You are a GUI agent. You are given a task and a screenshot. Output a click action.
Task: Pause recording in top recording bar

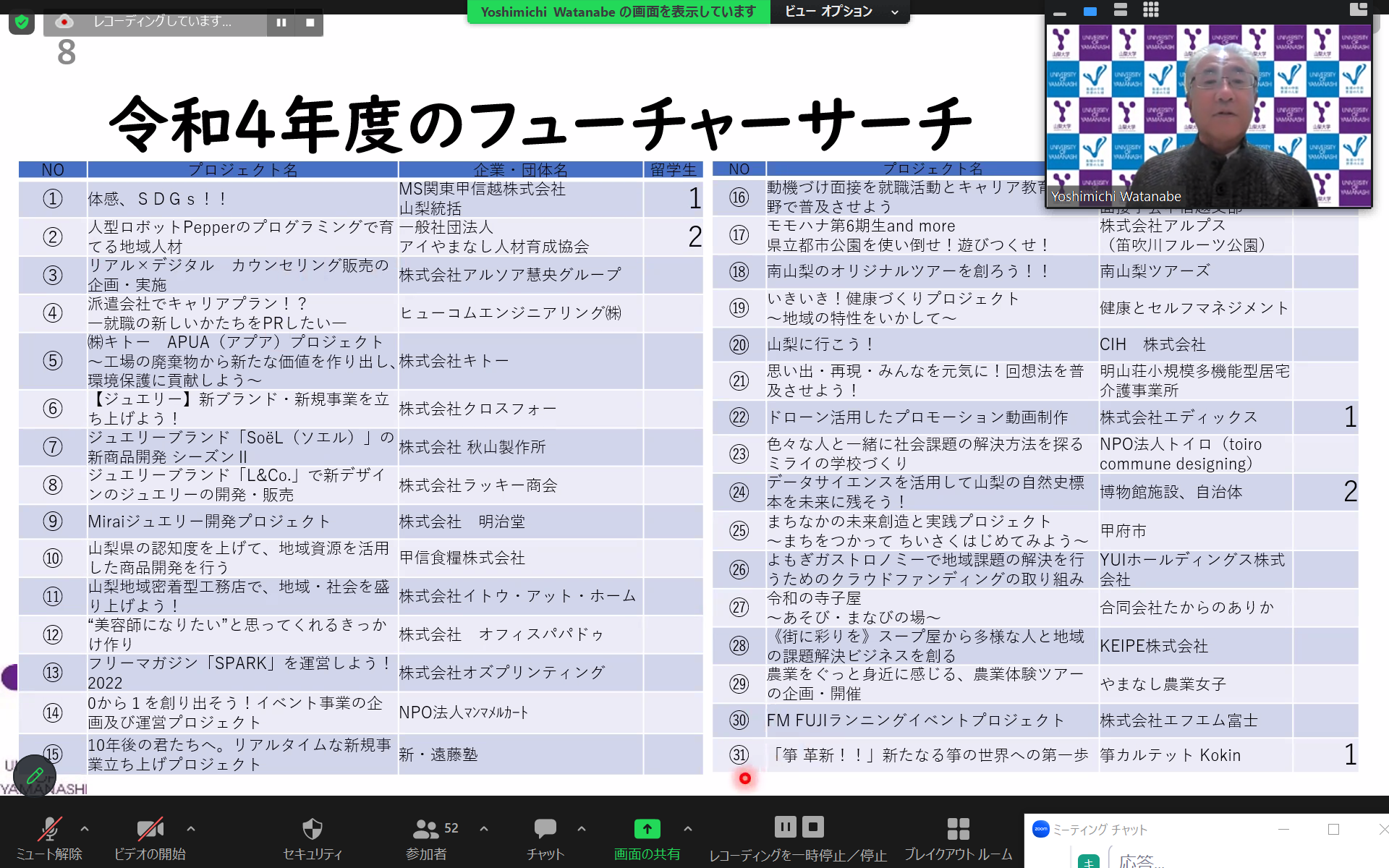[281, 22]
